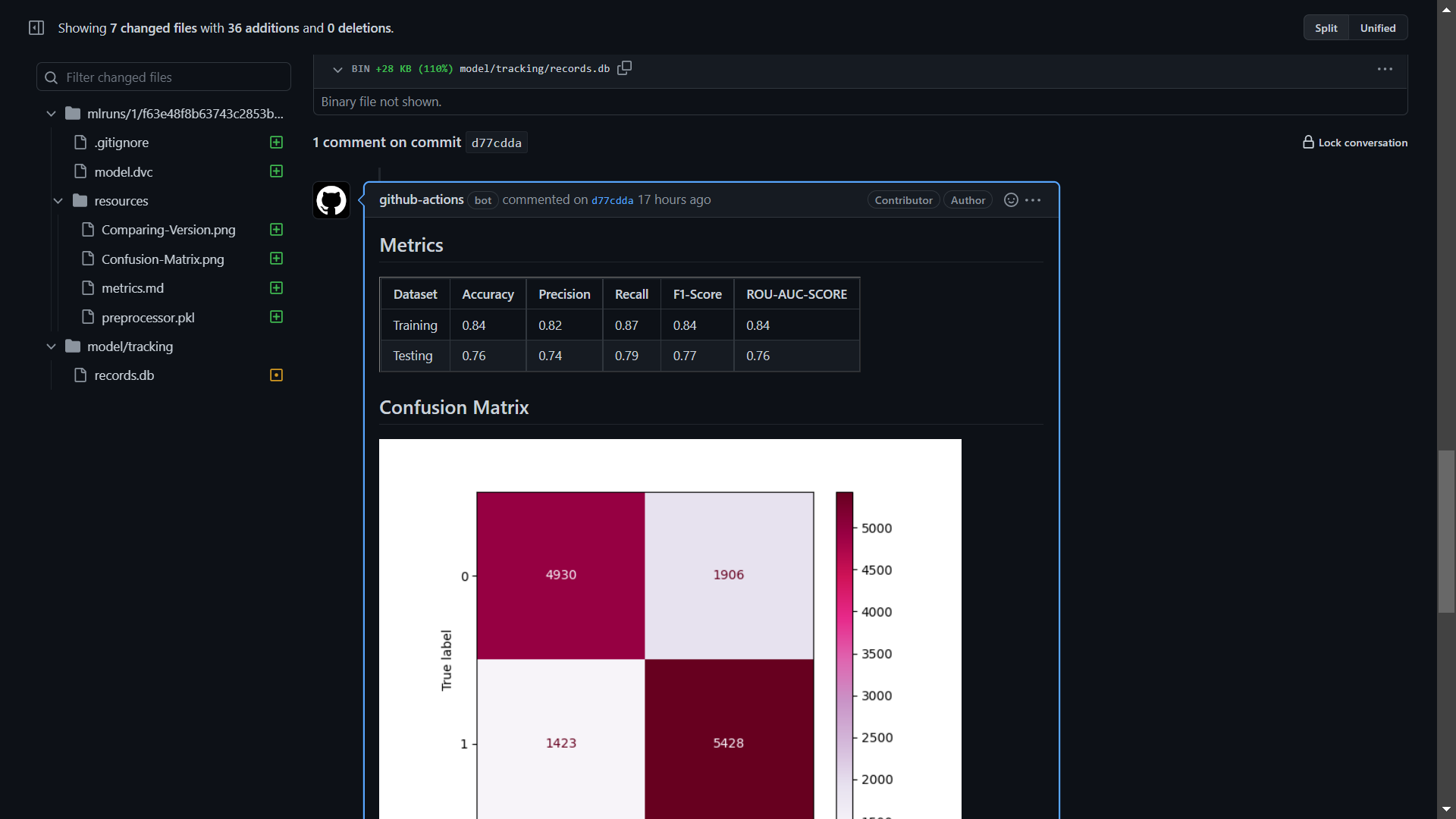Image resolution: width=1456 pixels, height=819 pixels.
Task: Click the d77cdda commit hash badge
Action: pyautogui.click(x=497, y=143)
